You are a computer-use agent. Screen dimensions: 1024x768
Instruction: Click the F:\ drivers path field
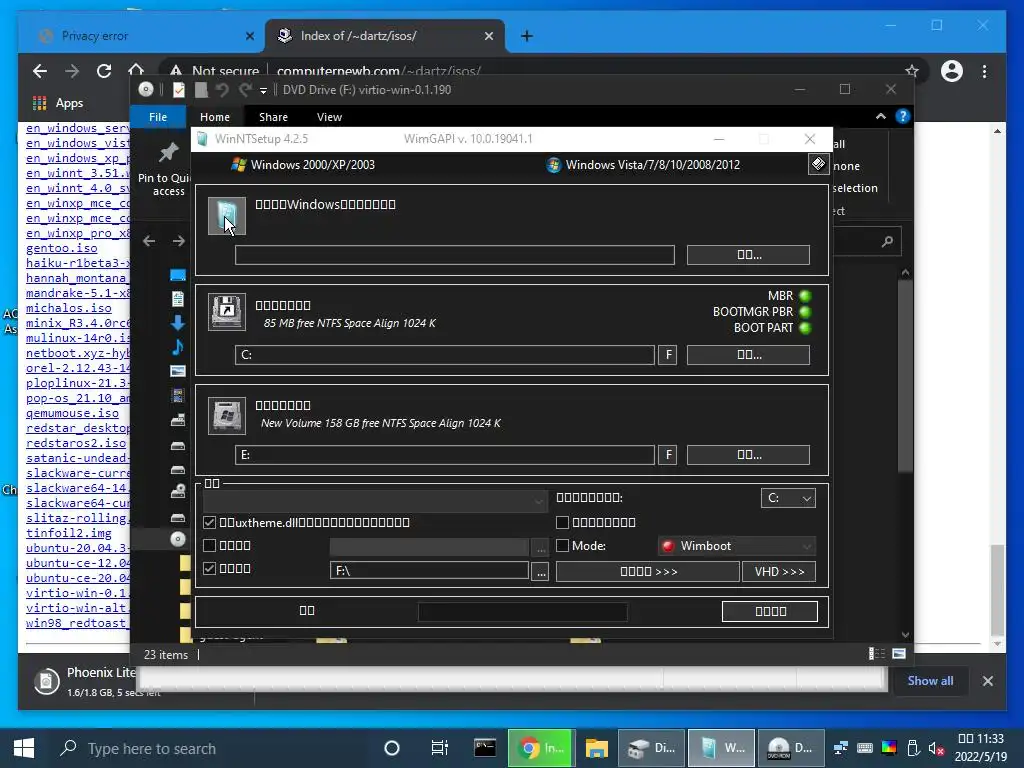coord(429,571)
